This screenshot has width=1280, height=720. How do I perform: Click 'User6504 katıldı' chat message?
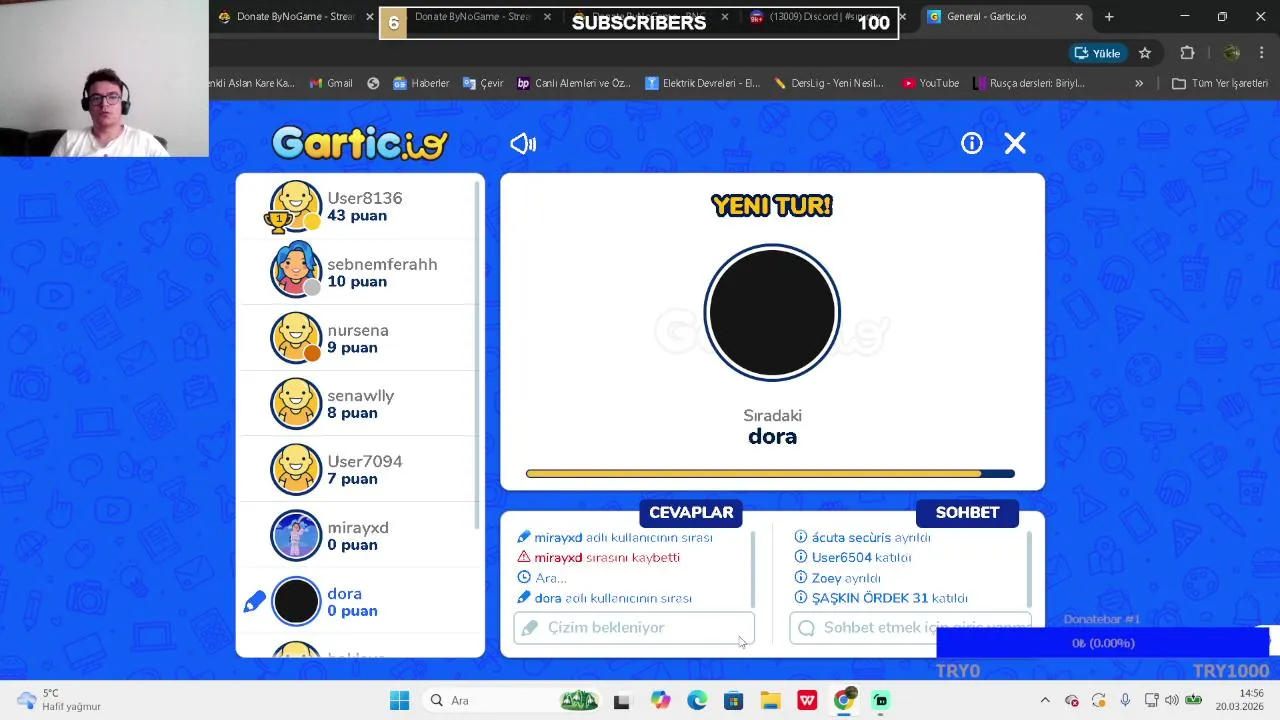pyautogui.click(x=852, y=557)
